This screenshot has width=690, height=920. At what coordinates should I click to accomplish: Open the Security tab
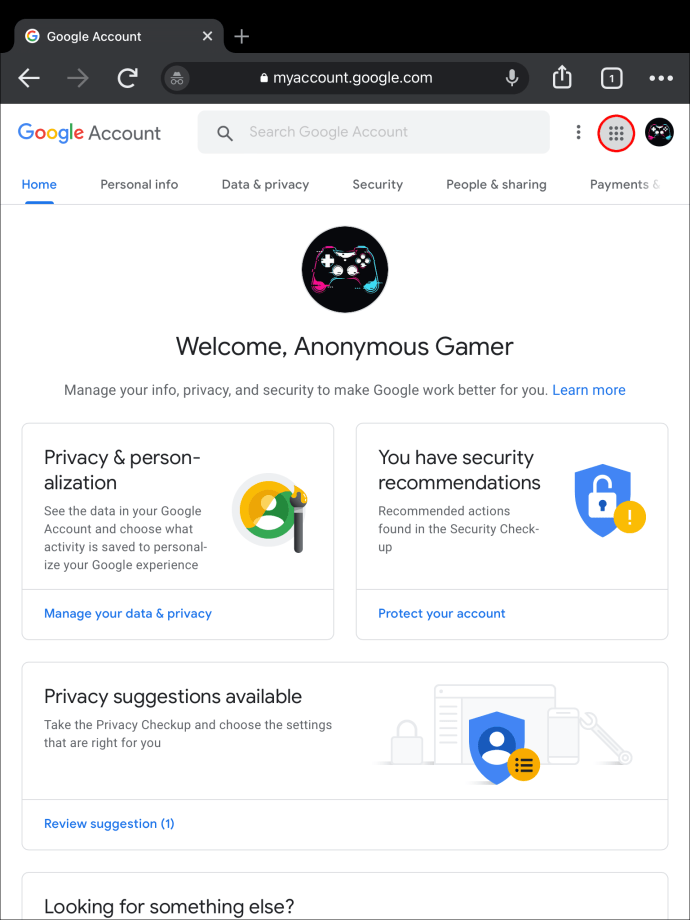377,184
